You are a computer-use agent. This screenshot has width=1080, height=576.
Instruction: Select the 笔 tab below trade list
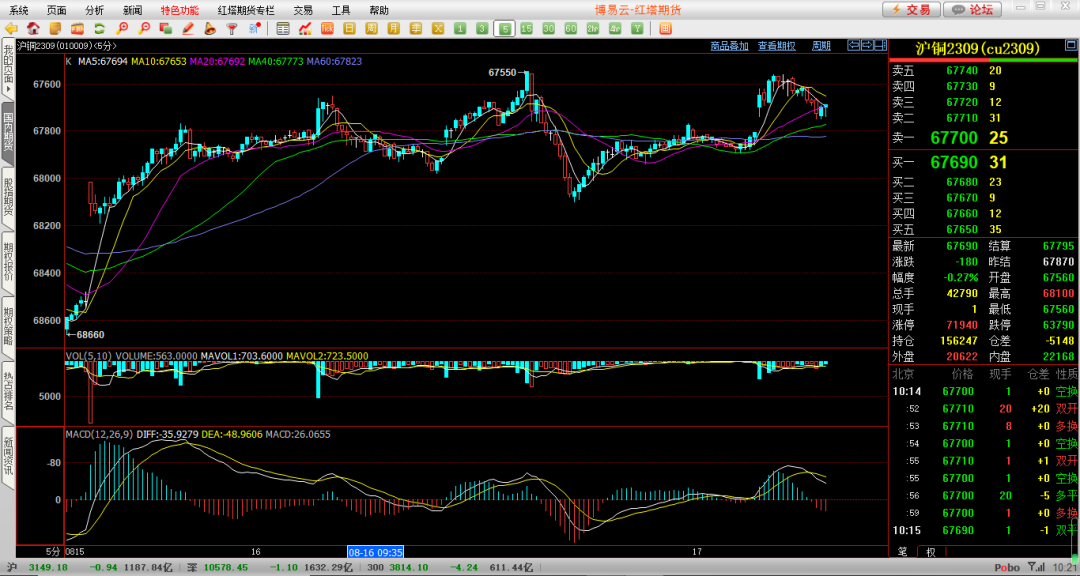pyautogui.click(x=902, y=552)
